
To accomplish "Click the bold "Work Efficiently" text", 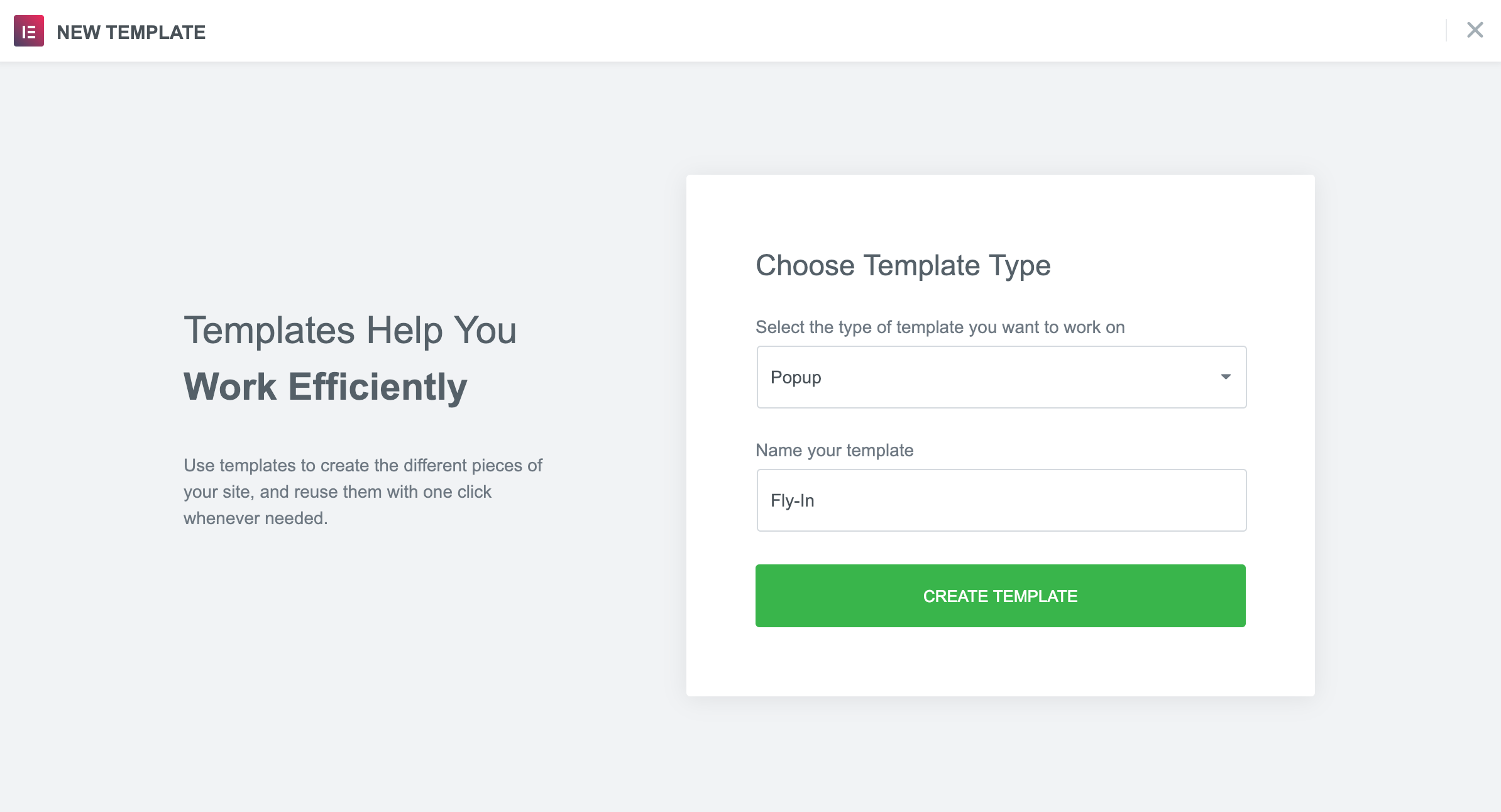I will coord(325,386).
